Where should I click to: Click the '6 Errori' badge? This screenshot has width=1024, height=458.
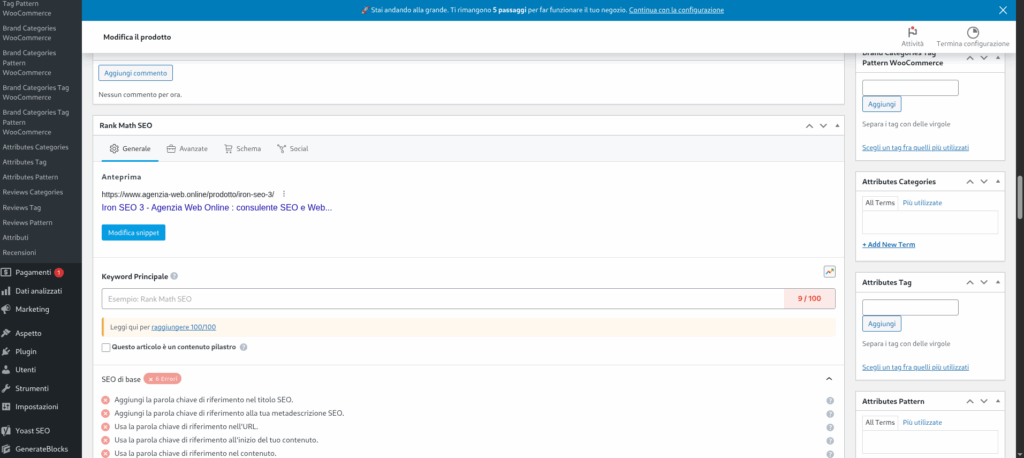(x=162, y=379)
